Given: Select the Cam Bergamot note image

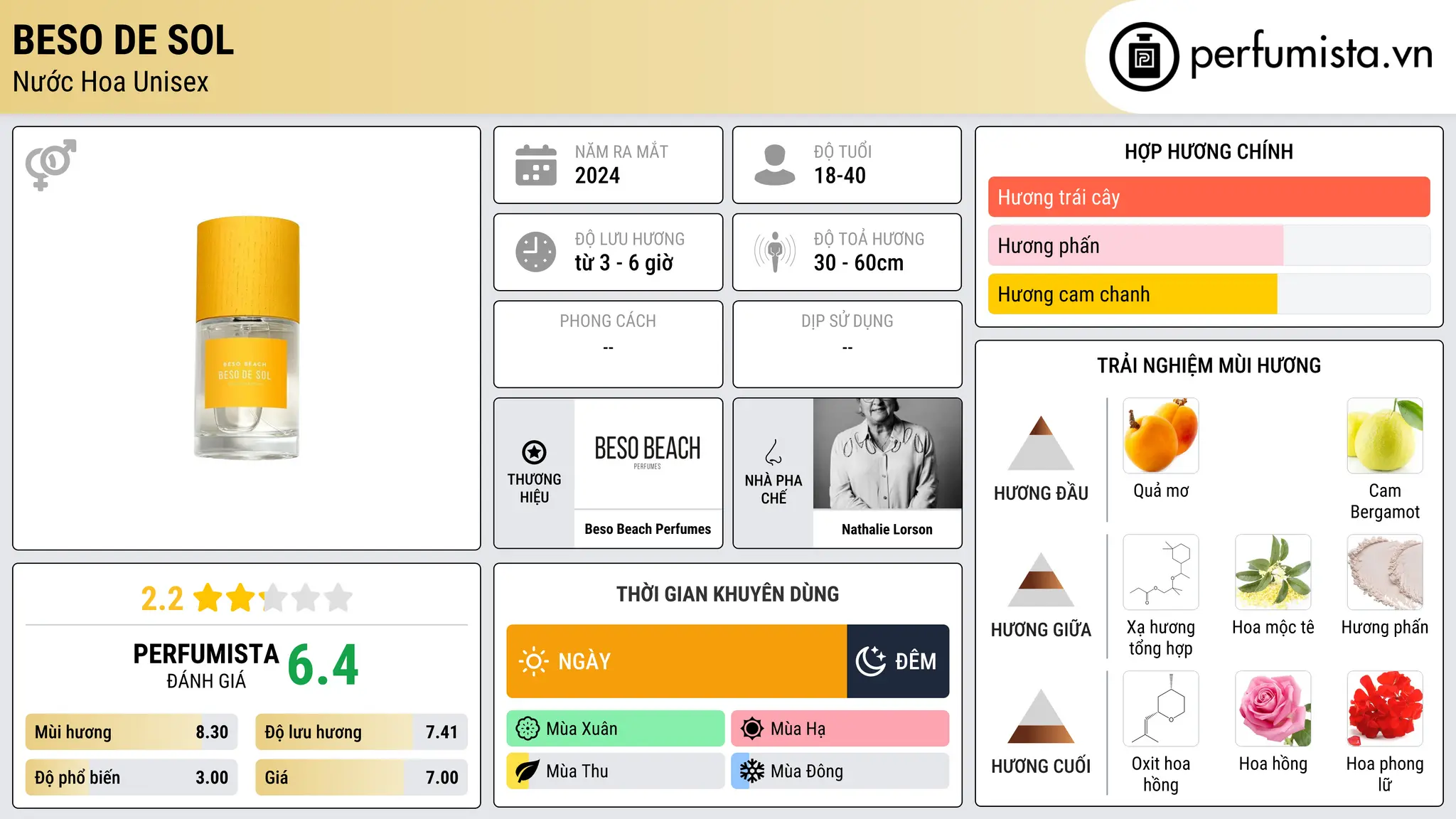Looking at the screenshot, I should pos(1385,436).
